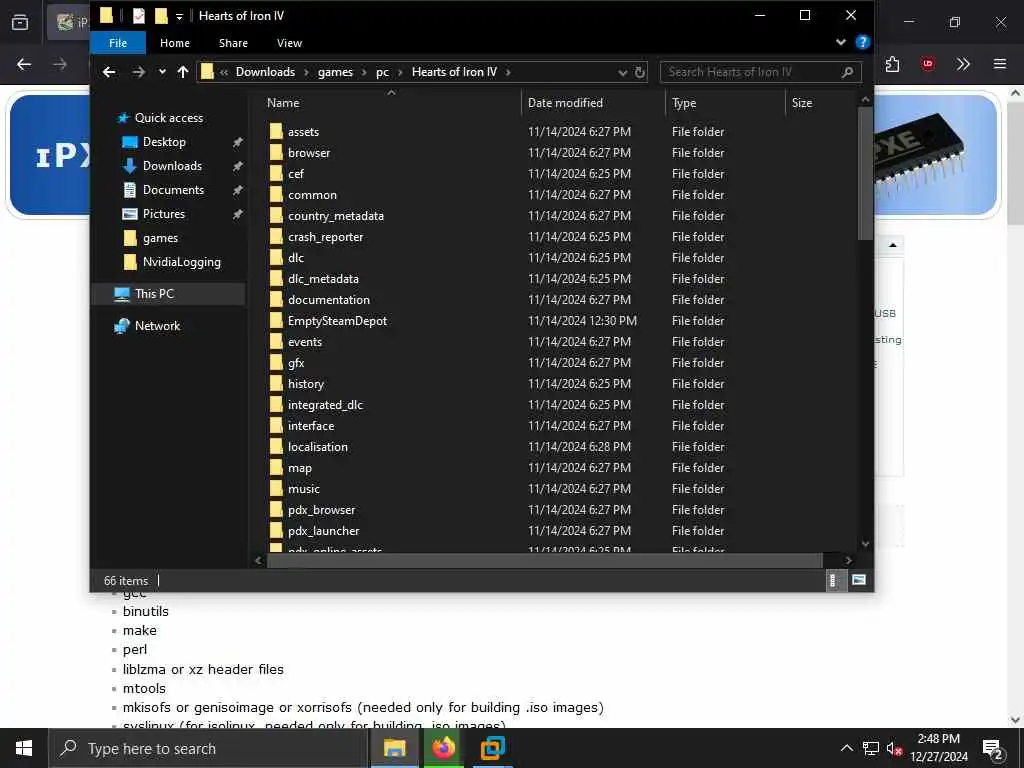Viewport: 1024px width, 768px height.
Task: Show hidden system tray icons
Action: coord(846,748)
